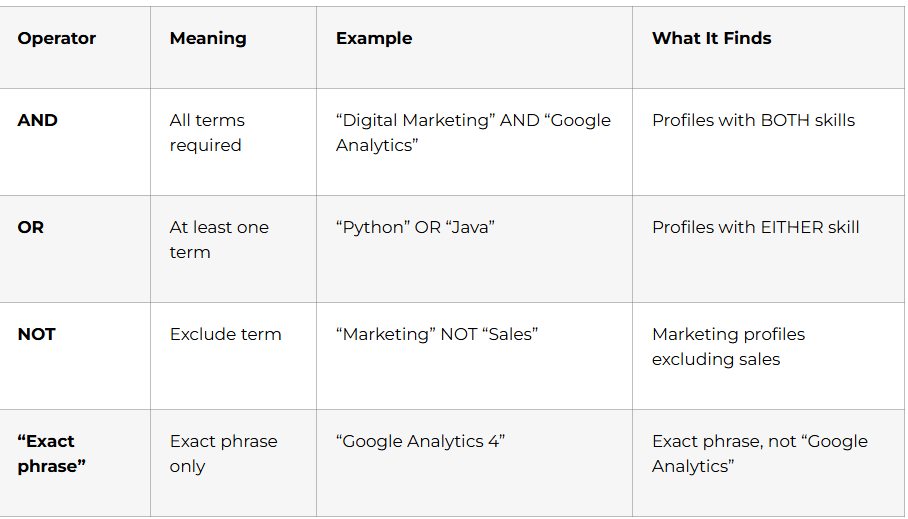Click the "At least one term" cell
Viewport: 908px width, 519px height.
click(x=219, y=239)
